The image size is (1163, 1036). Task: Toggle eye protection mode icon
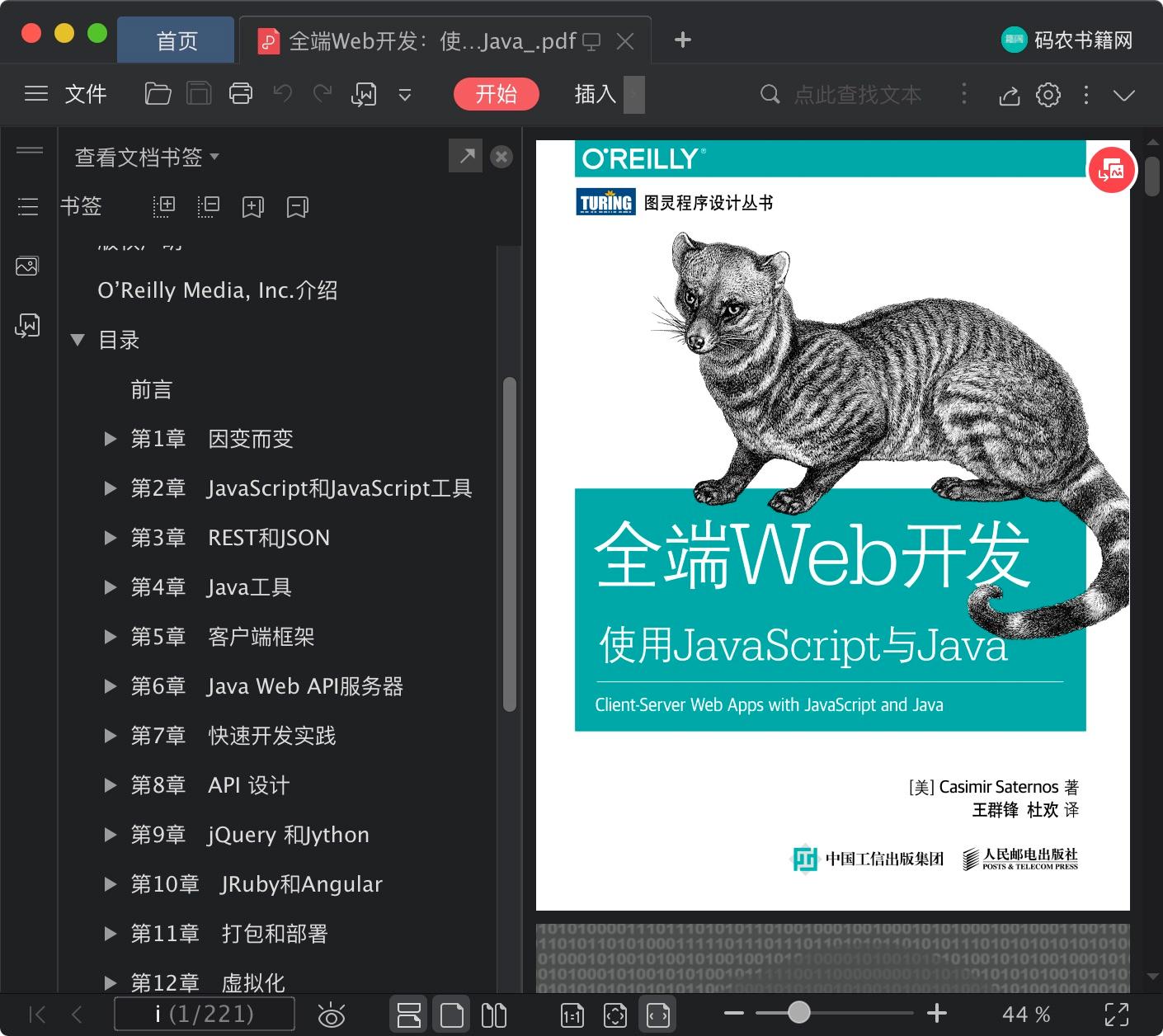[x=332, y=1015]
